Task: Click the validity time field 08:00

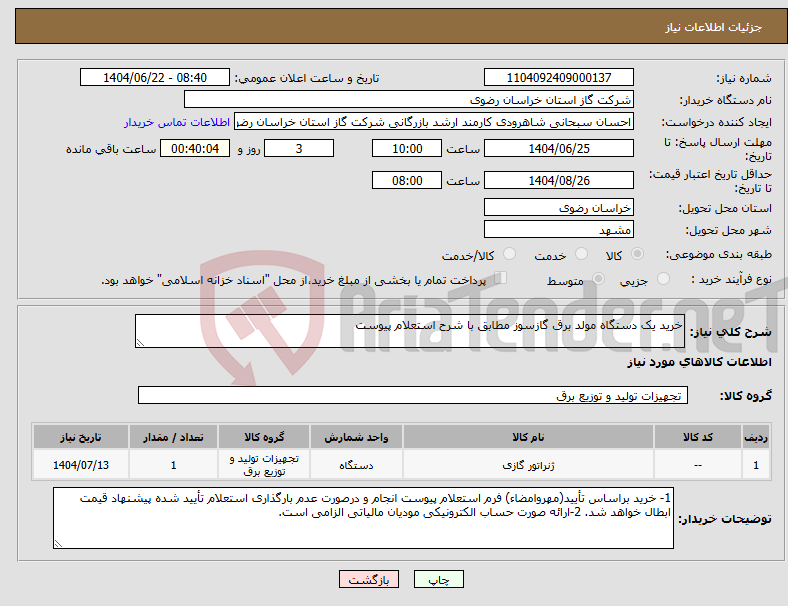Action: tap(407, 180)
